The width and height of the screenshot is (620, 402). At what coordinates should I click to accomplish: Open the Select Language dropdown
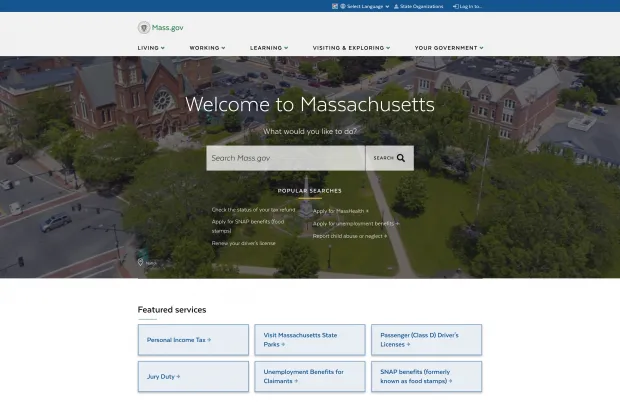pos(365,6)
